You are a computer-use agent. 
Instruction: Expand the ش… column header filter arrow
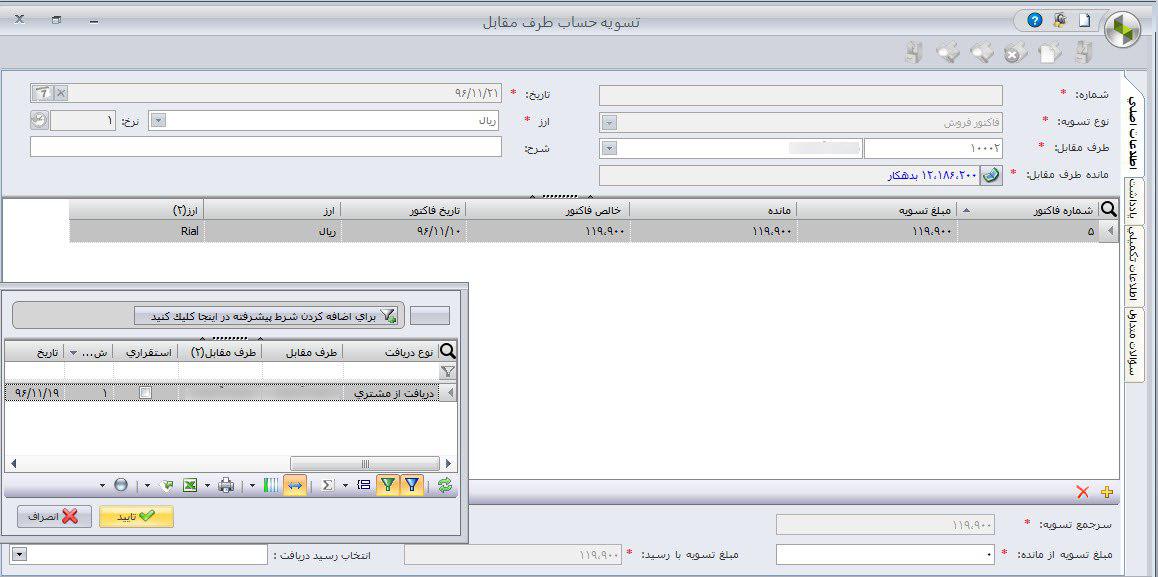pos(73,352)
